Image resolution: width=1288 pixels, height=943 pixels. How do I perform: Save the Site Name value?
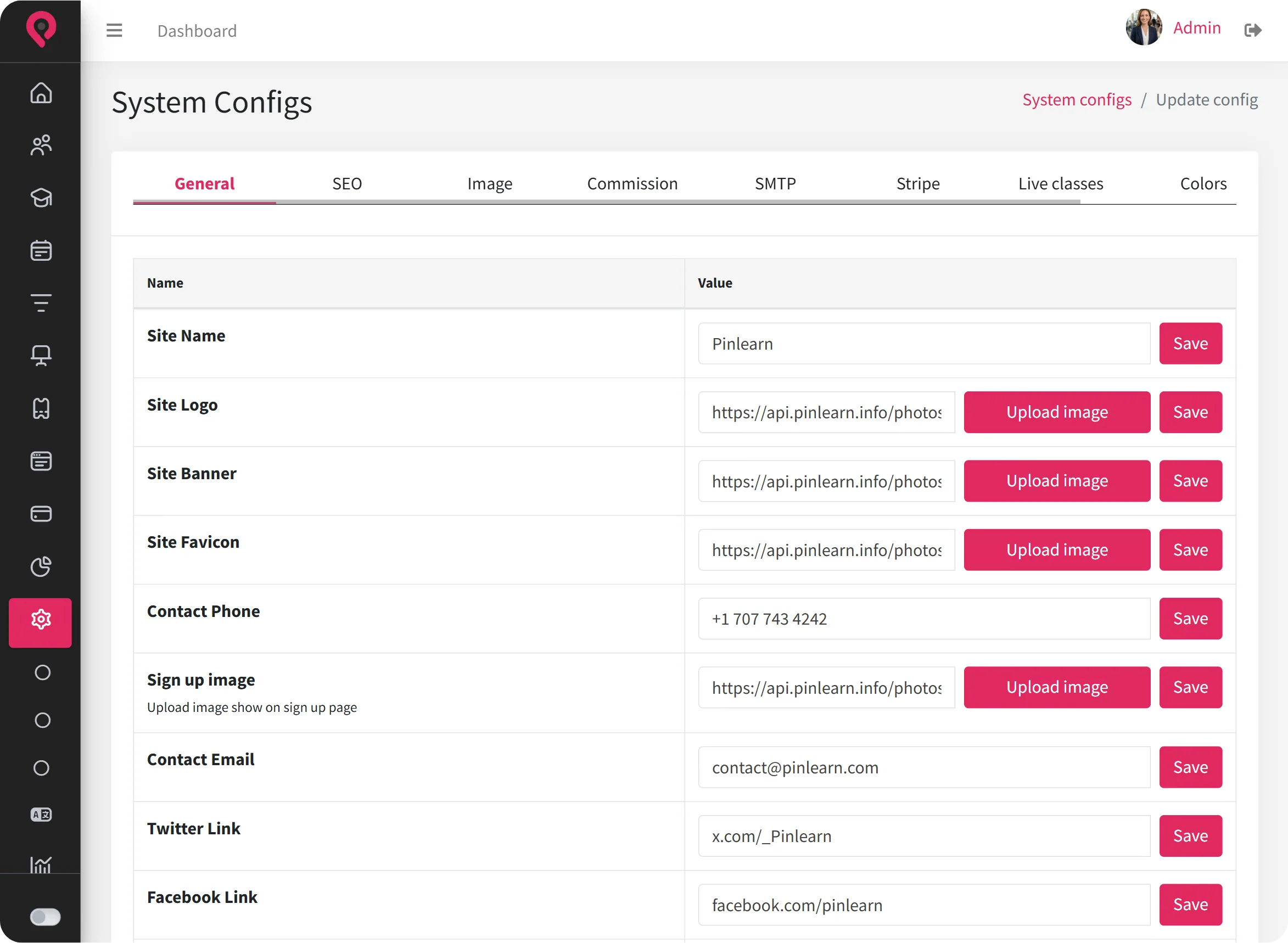[x=1190, y=344]
